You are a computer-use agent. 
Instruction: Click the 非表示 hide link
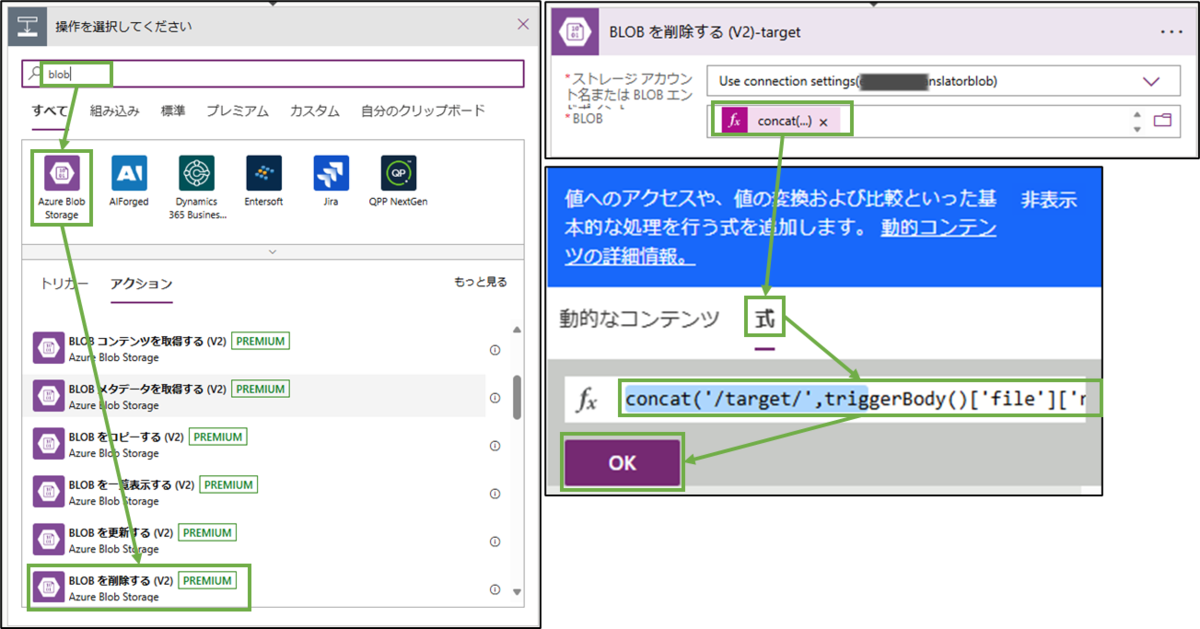pyautogui.click(x=1048, y=200)
